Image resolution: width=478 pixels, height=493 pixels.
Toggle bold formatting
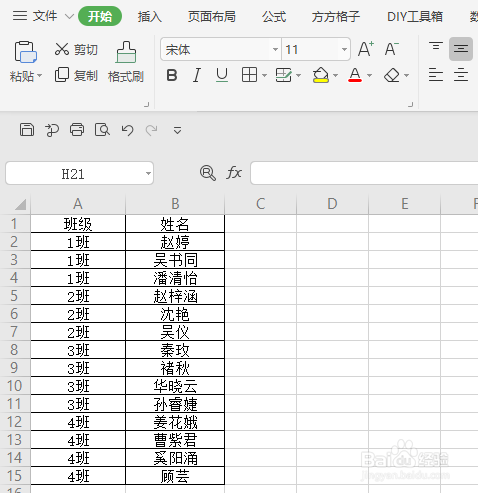[172, 75]
